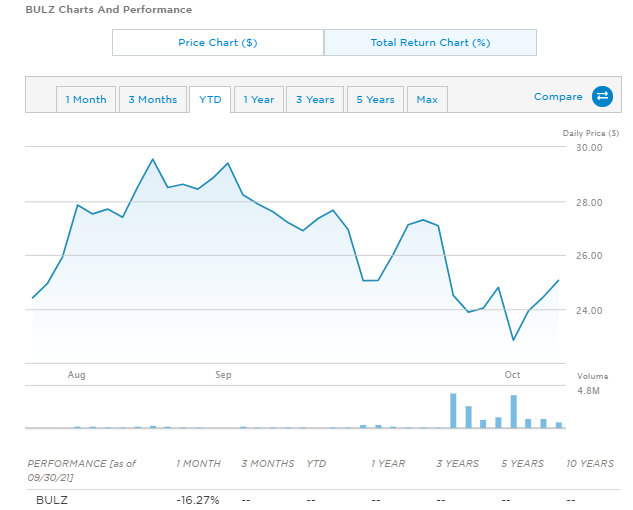The image size is (633, 510).
Task: Click the 10 YEARS column header
Action: (590, 464)
